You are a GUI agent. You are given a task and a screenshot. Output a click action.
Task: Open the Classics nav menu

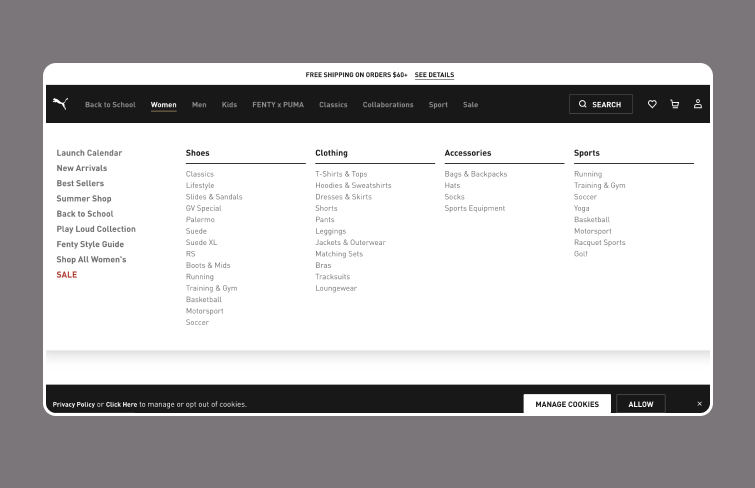333,105
